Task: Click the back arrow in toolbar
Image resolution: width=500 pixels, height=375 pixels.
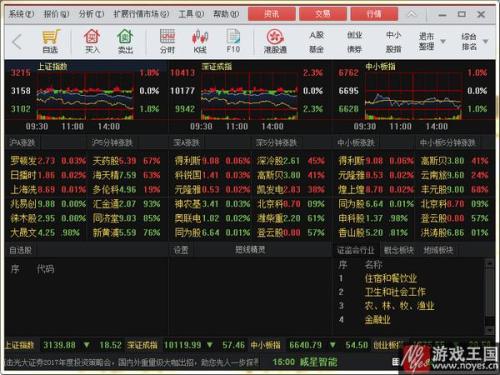Action: [x=17, y=42]
